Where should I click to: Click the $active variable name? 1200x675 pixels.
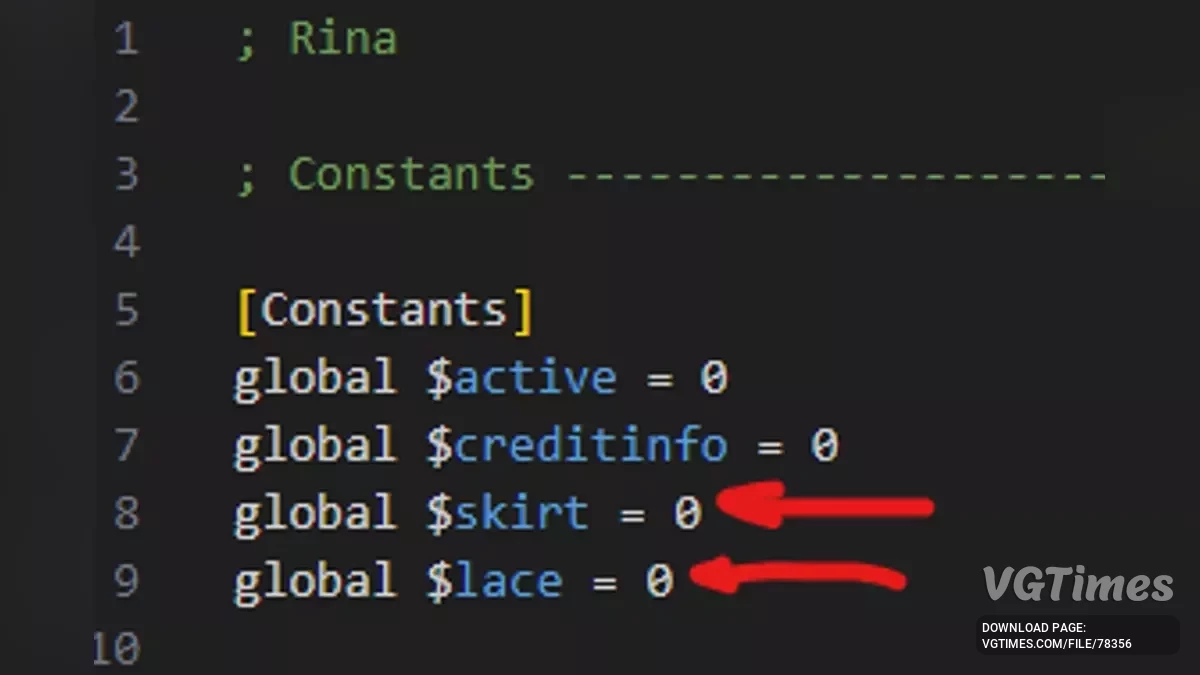point(522,378)
